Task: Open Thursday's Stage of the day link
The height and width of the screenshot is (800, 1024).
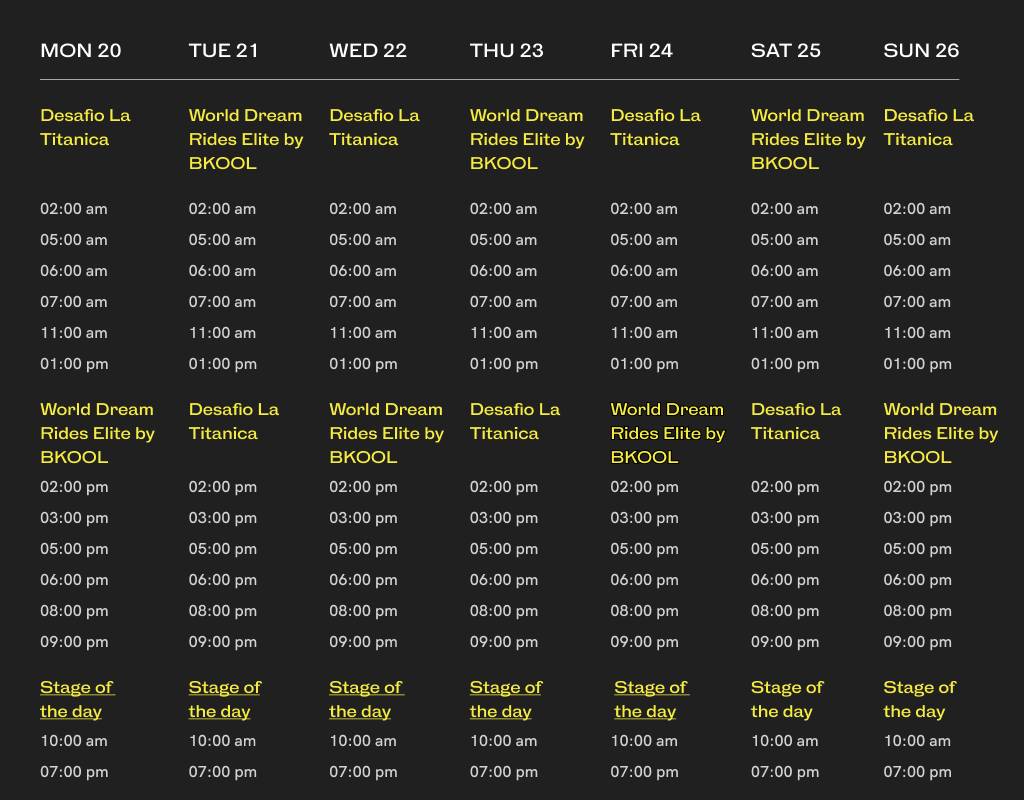Action: (506, 699)
